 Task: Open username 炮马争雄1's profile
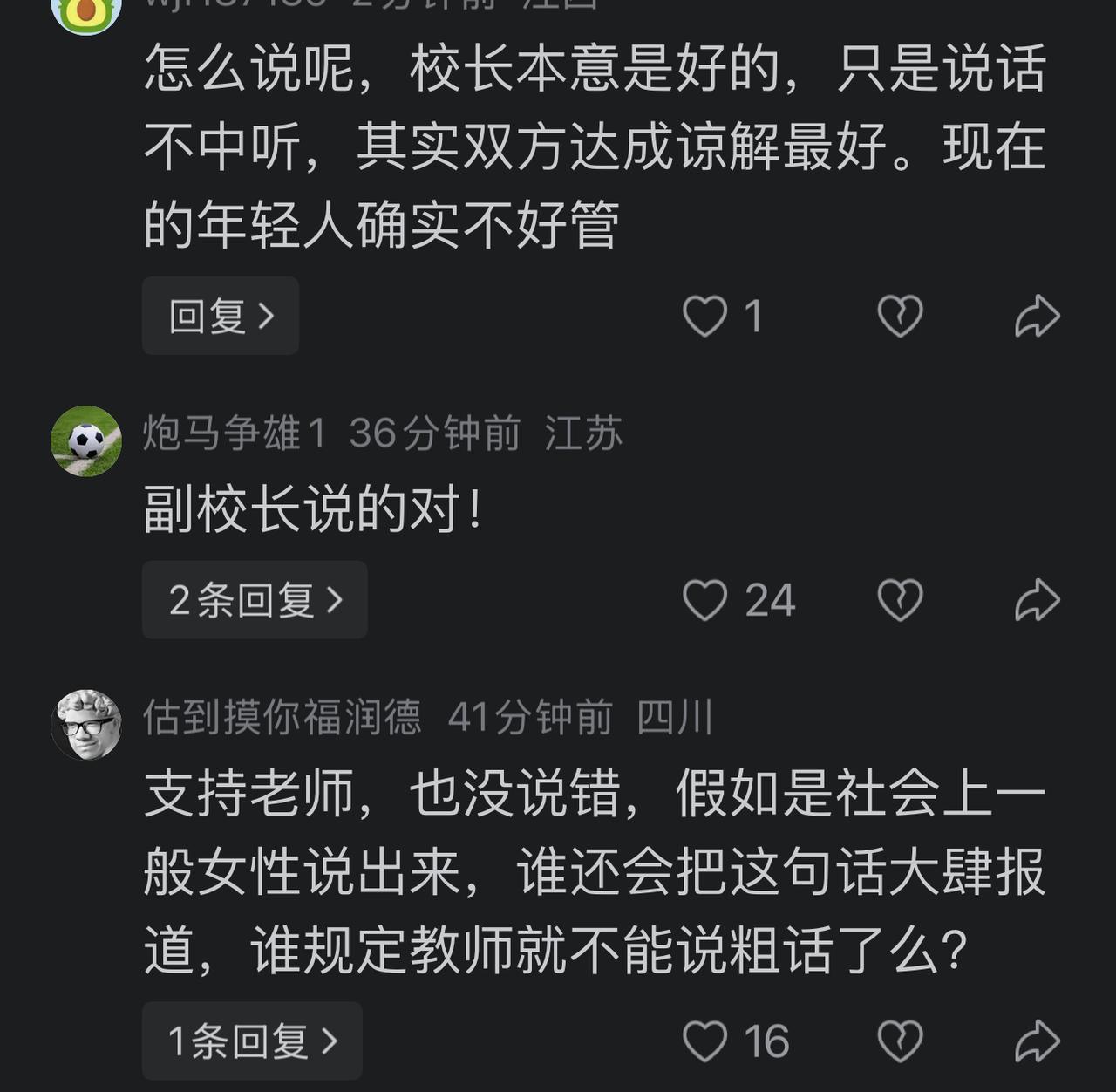(235, 433)
